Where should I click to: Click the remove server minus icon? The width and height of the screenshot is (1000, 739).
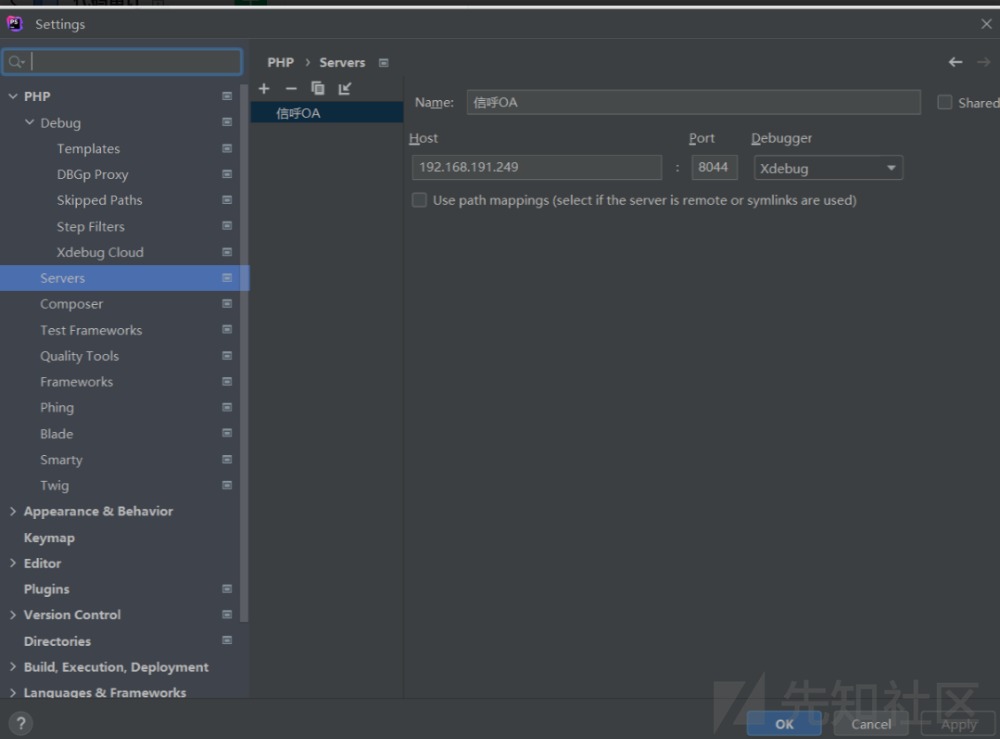coord(291,89)
